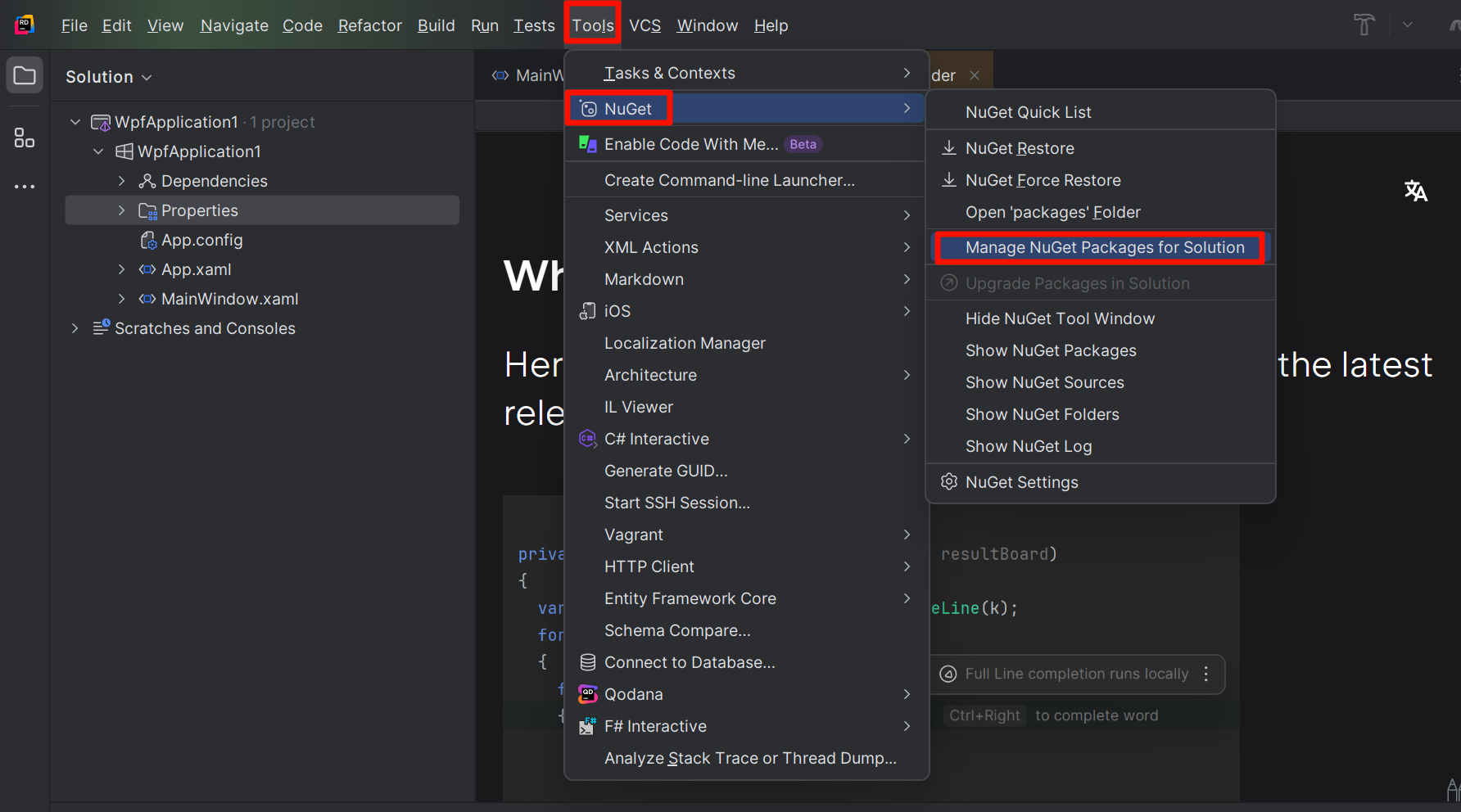Open the Markdown submenu
Image resolution: width=1461 pixels, height=812 pixels.
coord(746,279)
